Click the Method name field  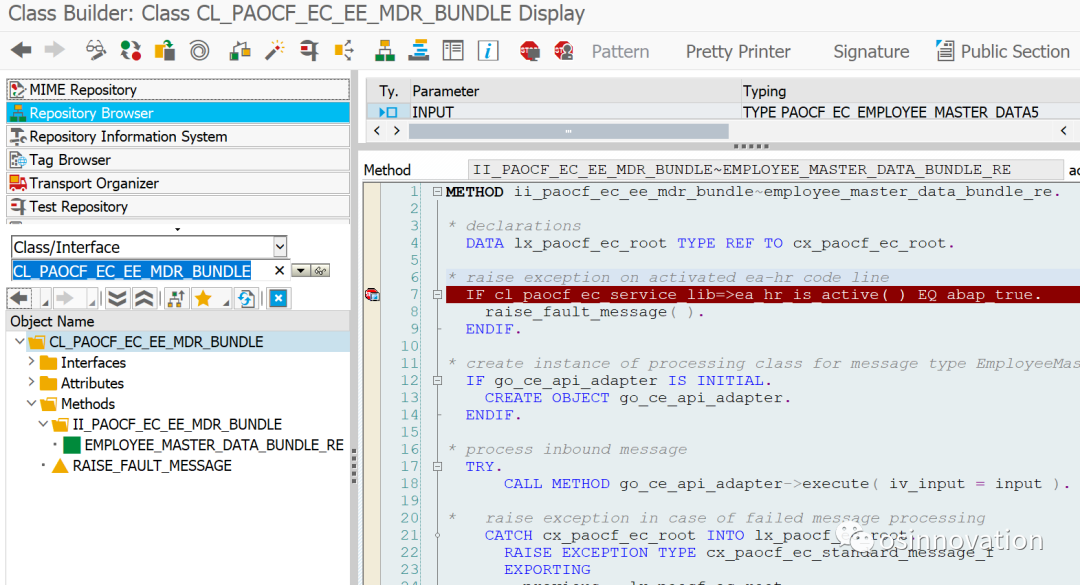pyautogui.click(x=765, y=170)
